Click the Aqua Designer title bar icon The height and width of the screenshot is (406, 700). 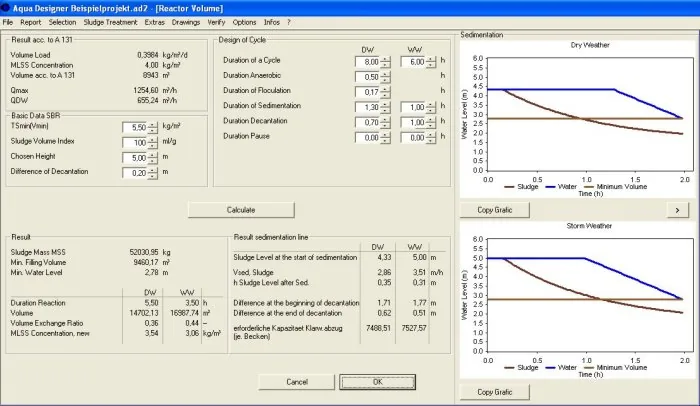tap(5, 8)
